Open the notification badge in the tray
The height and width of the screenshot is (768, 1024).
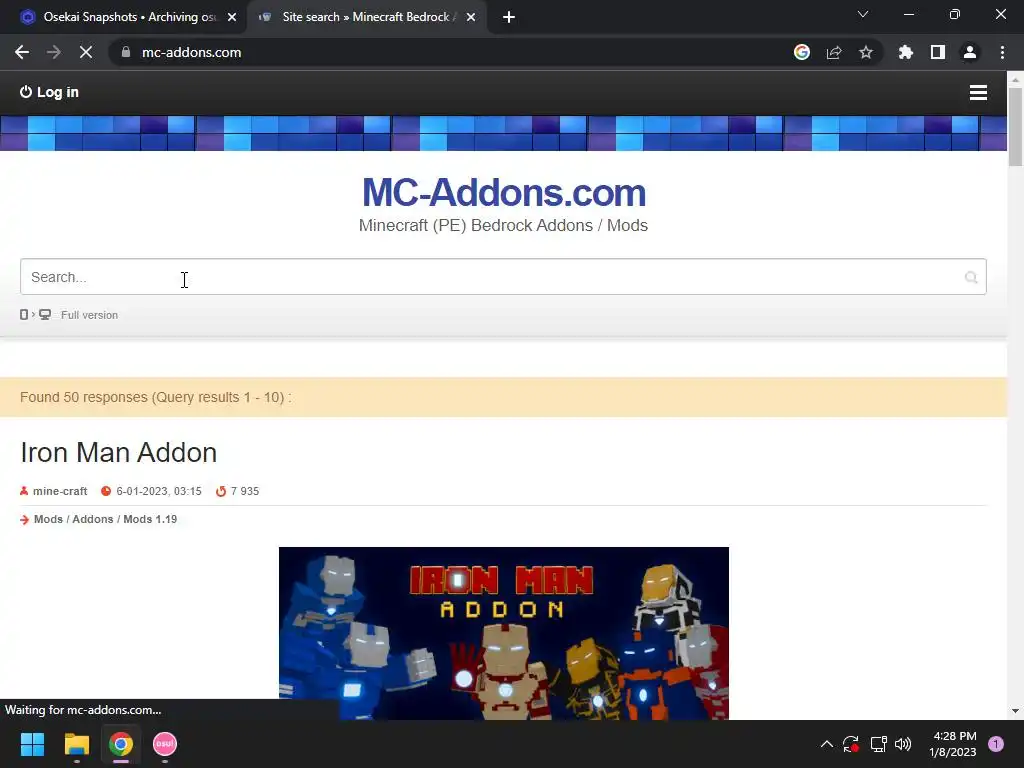(996, 744)
